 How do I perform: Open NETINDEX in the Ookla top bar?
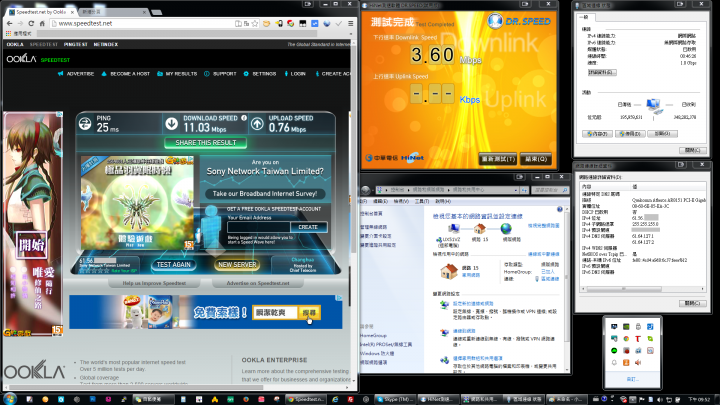pos(106,45)
